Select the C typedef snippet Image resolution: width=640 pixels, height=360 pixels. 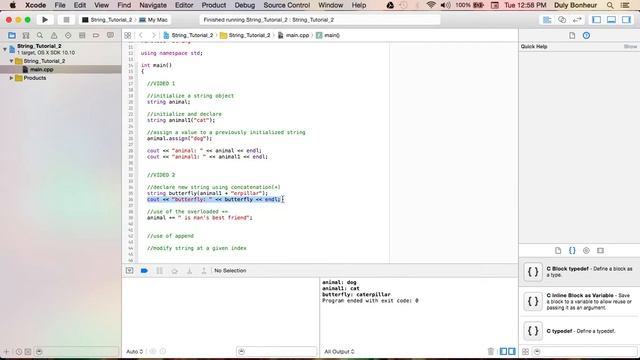[x=579, y=331]
